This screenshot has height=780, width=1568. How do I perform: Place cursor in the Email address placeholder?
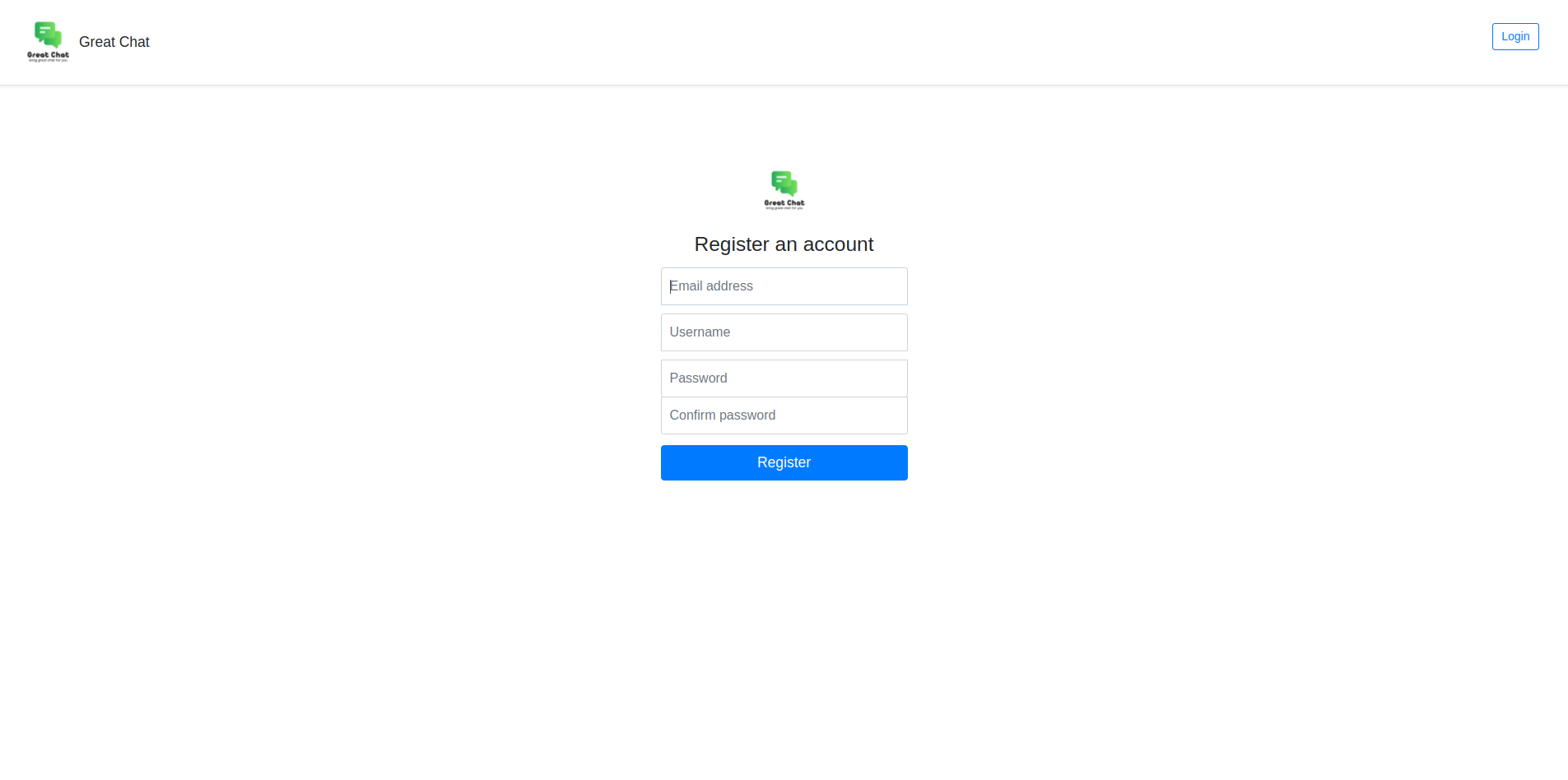(x=711, y=286)
